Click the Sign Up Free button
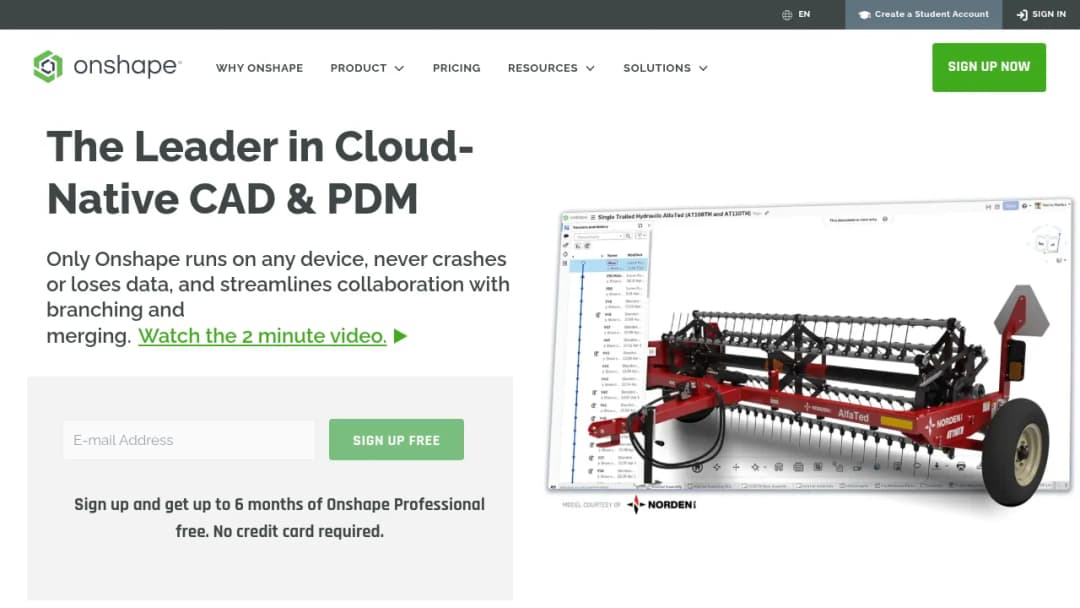The image size is (1080, 608). pos(396,440)
